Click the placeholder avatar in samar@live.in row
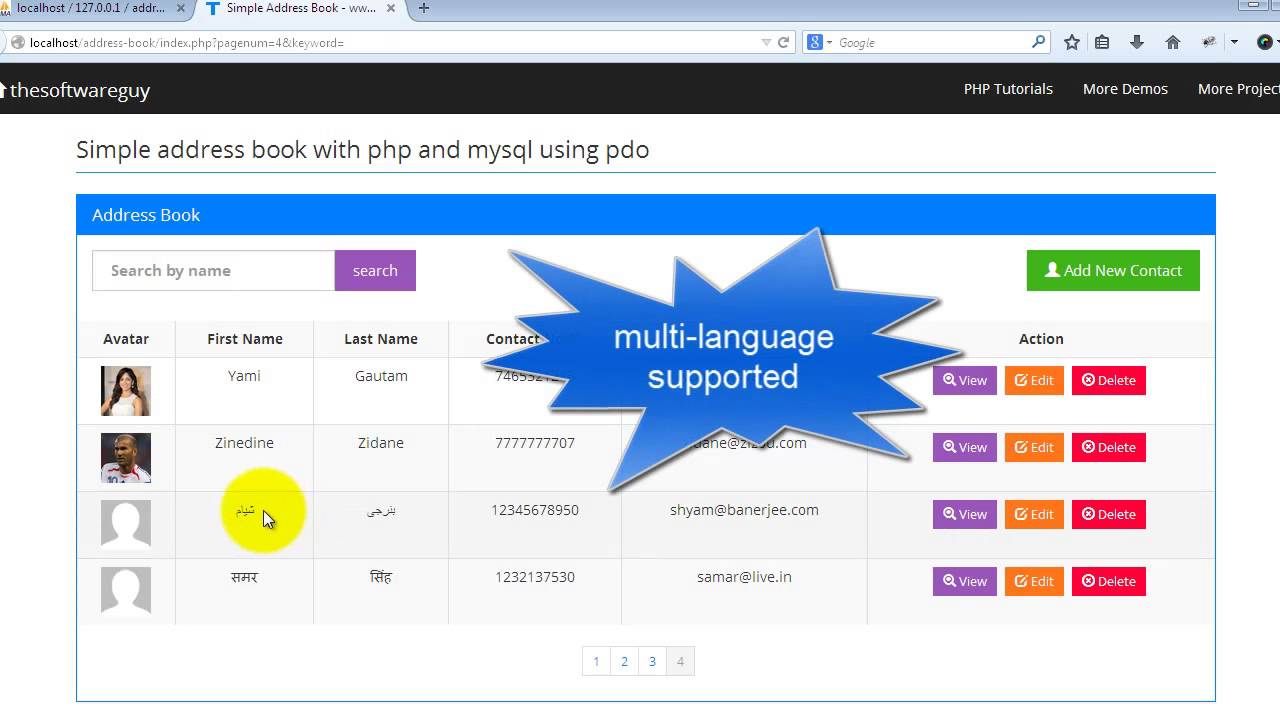 click(x=126, y=591)
